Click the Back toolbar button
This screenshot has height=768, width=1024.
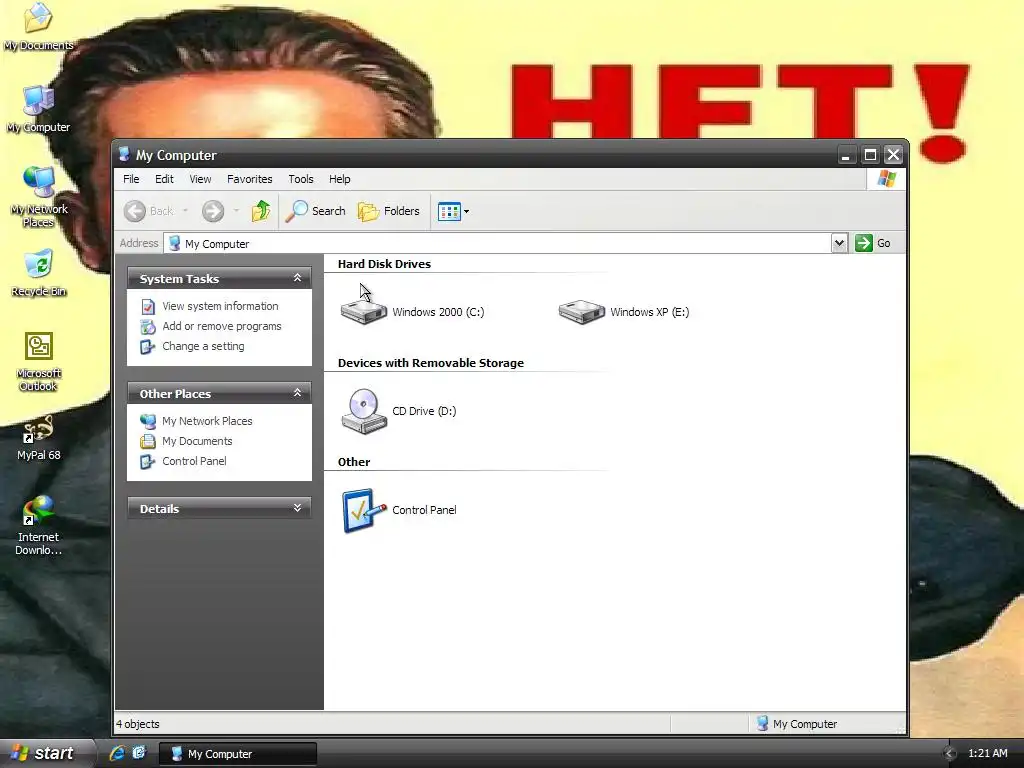click(x=149, y=211)
